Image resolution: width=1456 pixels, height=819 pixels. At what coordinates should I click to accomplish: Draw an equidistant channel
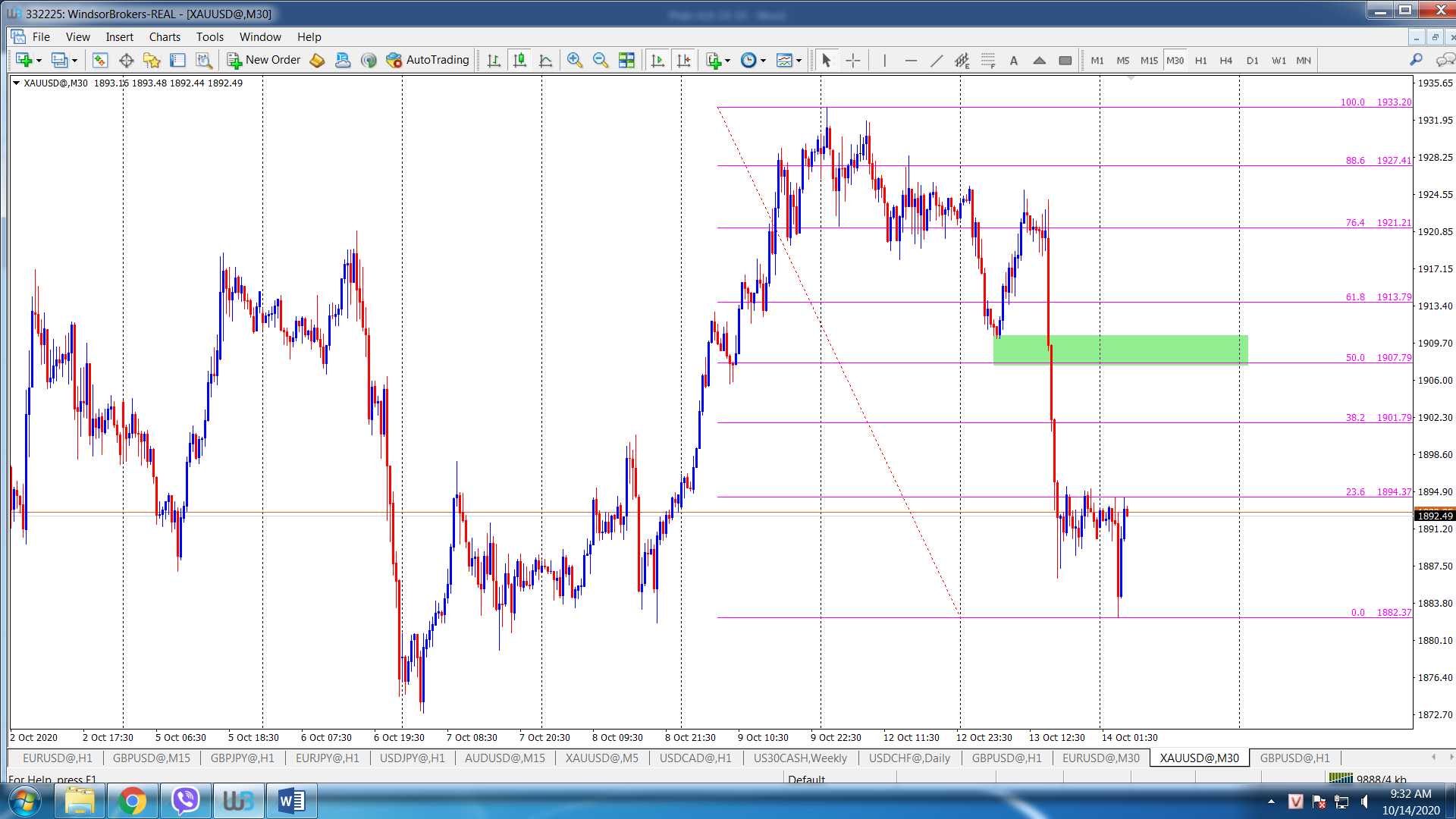(x=962, y=61)
